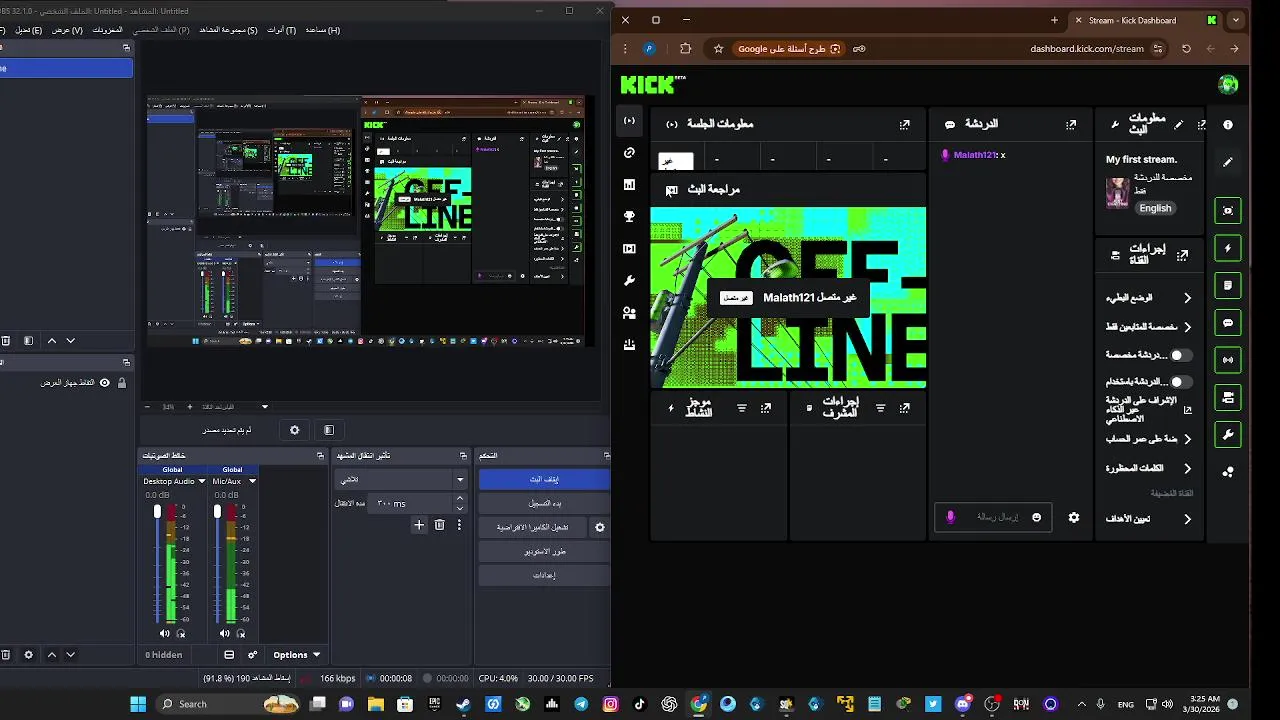
Task: Toggle visibility eye of display capture source
Action: (104, 383)
